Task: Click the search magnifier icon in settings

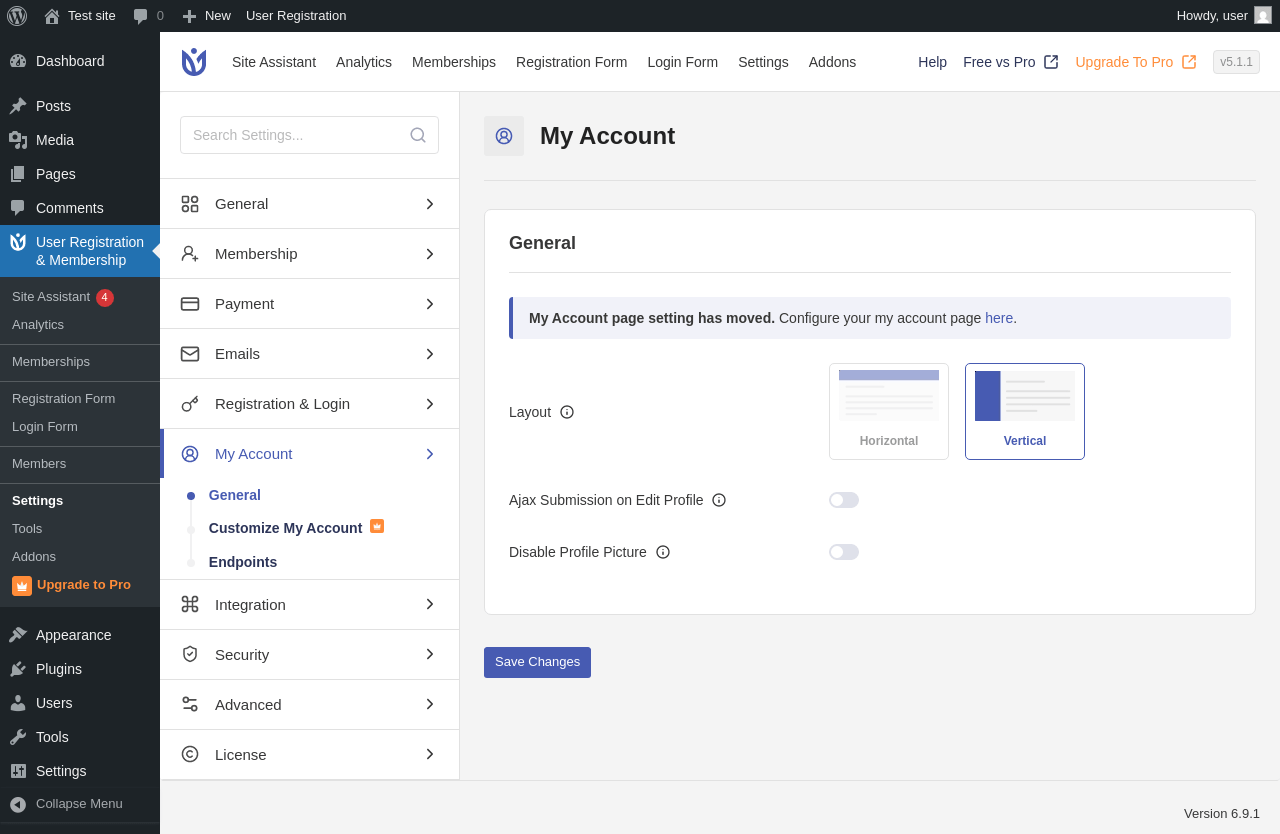Action: [x=418, y=135]
